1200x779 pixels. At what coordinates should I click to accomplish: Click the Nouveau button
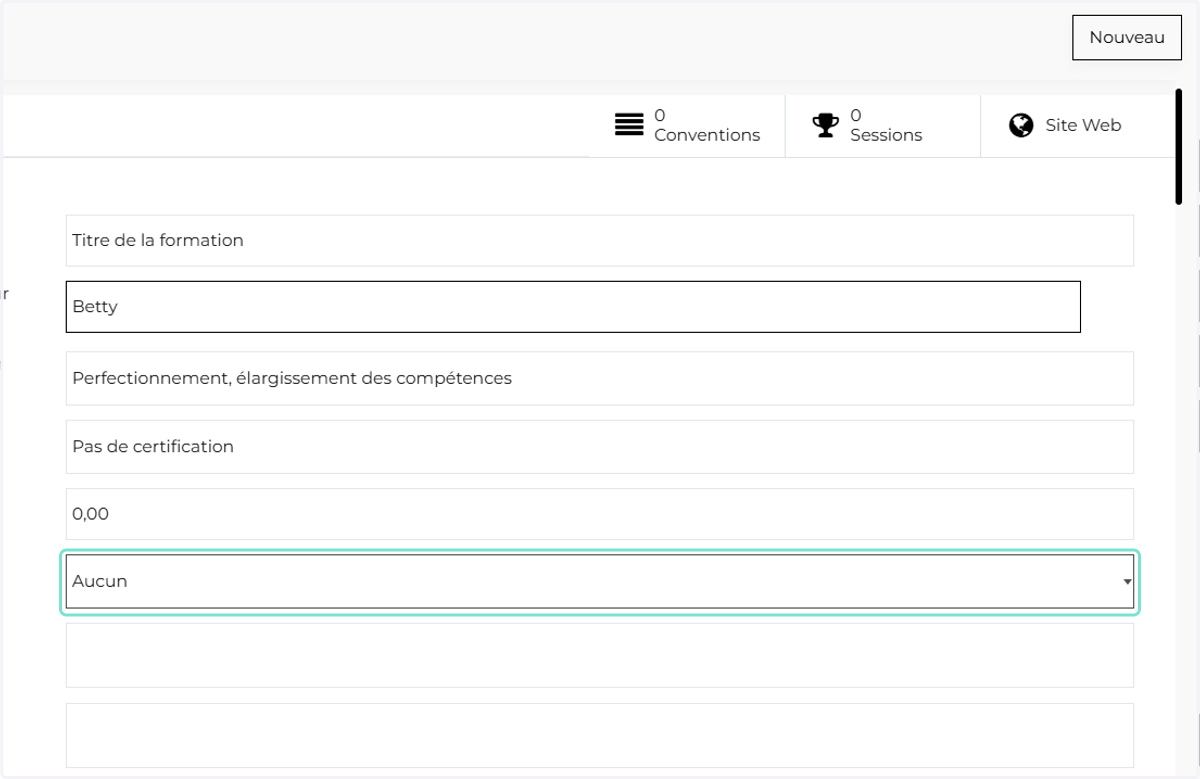tap(1127, 38)
